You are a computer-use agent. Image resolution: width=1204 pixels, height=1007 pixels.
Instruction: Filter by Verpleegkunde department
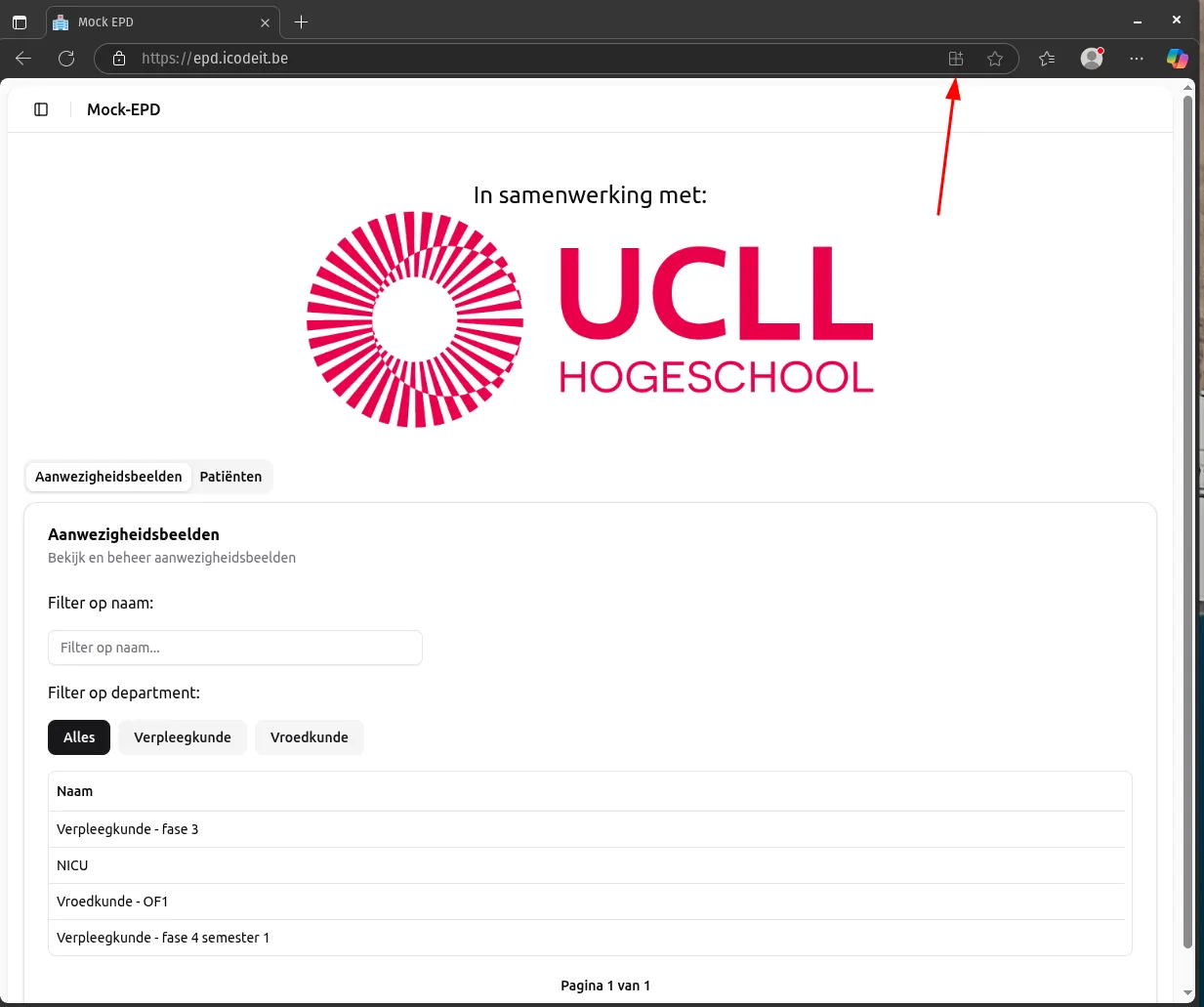[183, 737]
